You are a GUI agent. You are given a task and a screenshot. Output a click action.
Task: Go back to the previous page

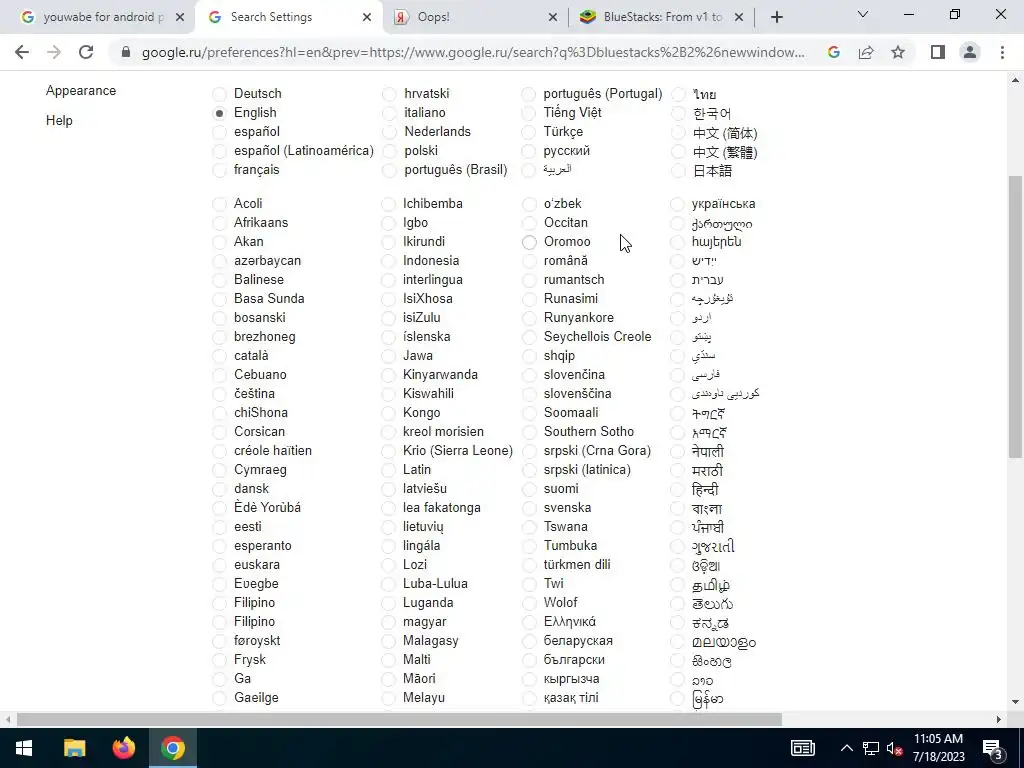click(x=22, y=52)
